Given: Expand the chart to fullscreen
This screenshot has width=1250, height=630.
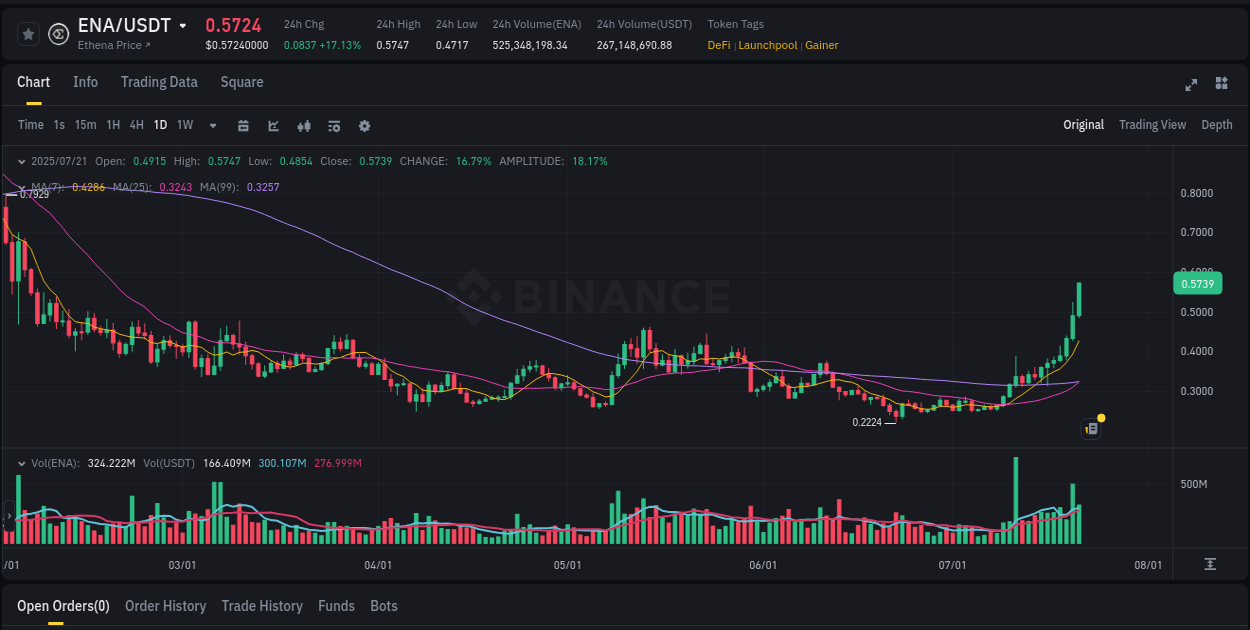Looking at the screenshot, I should click(1190, 85).
